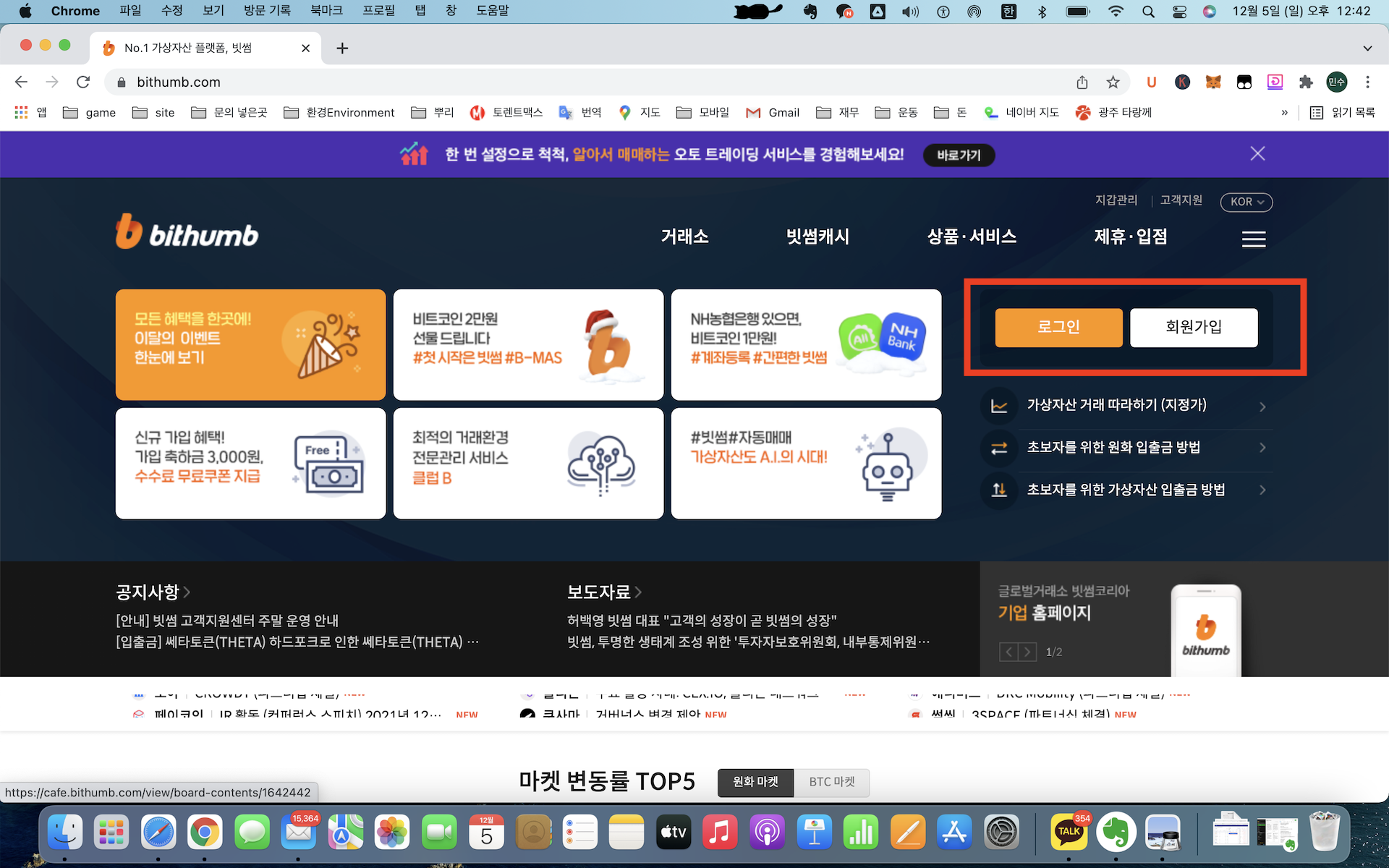Open the 투자자보호위원회 press article
The width and height of the screenshot is (1389, 868).
[x=748, y=642]
